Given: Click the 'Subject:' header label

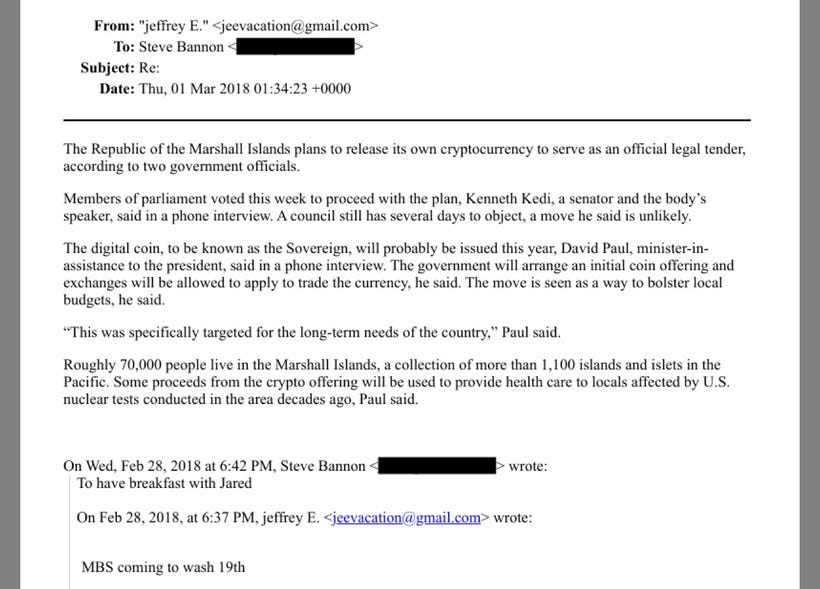Looking at the screenshot, I should (x=107, y=68).
